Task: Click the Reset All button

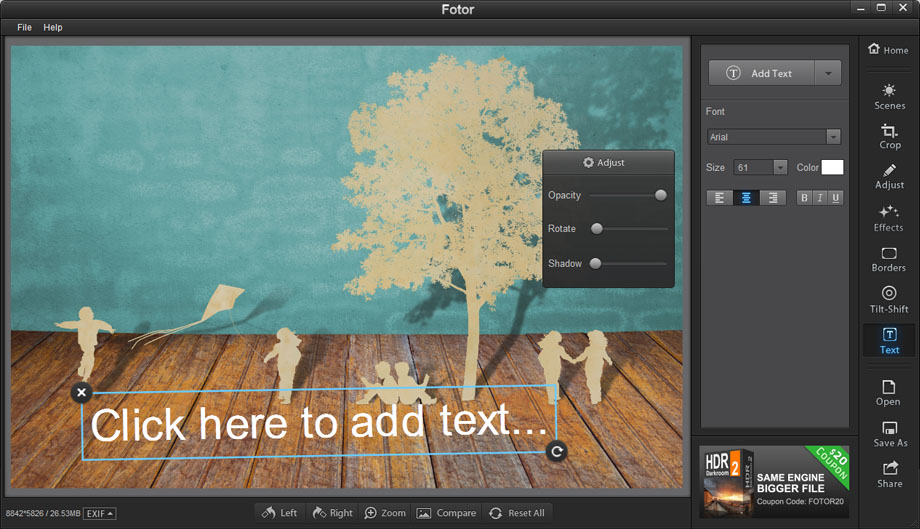Action: point(516,513)
